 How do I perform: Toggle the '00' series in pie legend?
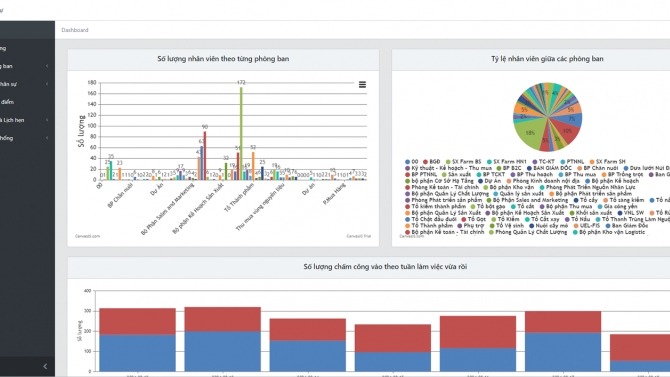point(411,162)
